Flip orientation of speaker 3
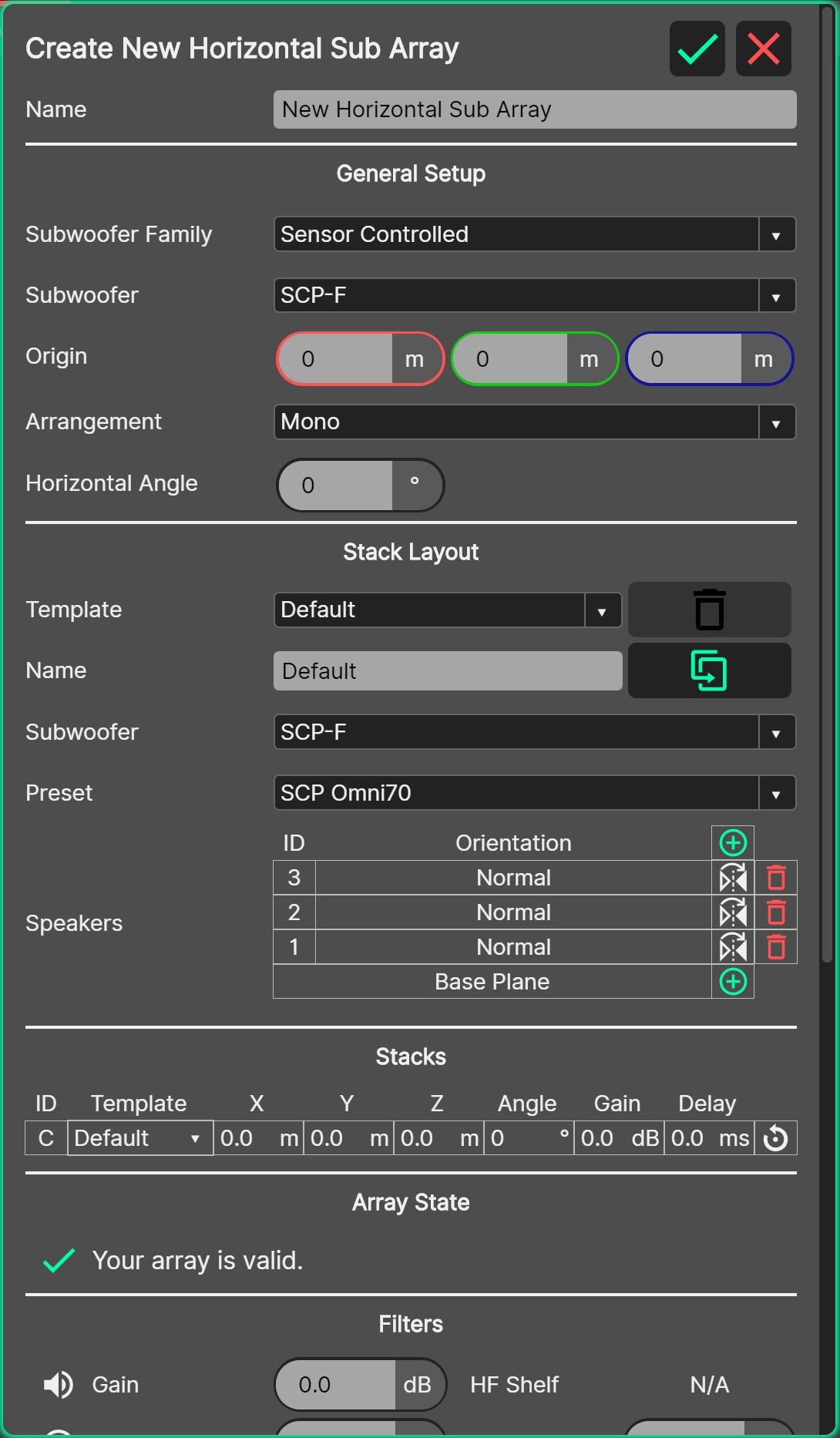Viewport: 840px width, 1438px height. pos(733,878)
